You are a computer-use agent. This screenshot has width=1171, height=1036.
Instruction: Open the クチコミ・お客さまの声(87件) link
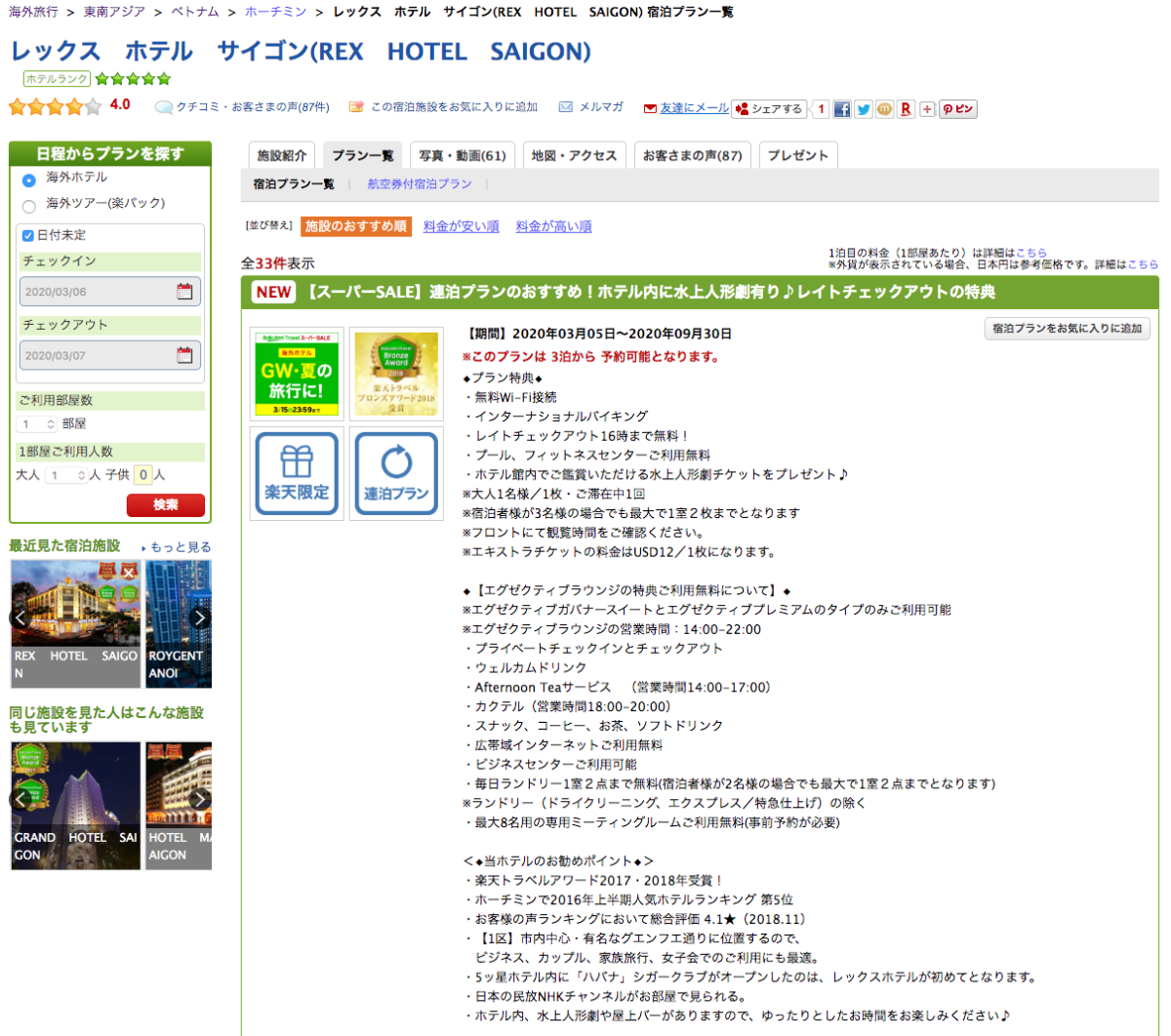253,107
